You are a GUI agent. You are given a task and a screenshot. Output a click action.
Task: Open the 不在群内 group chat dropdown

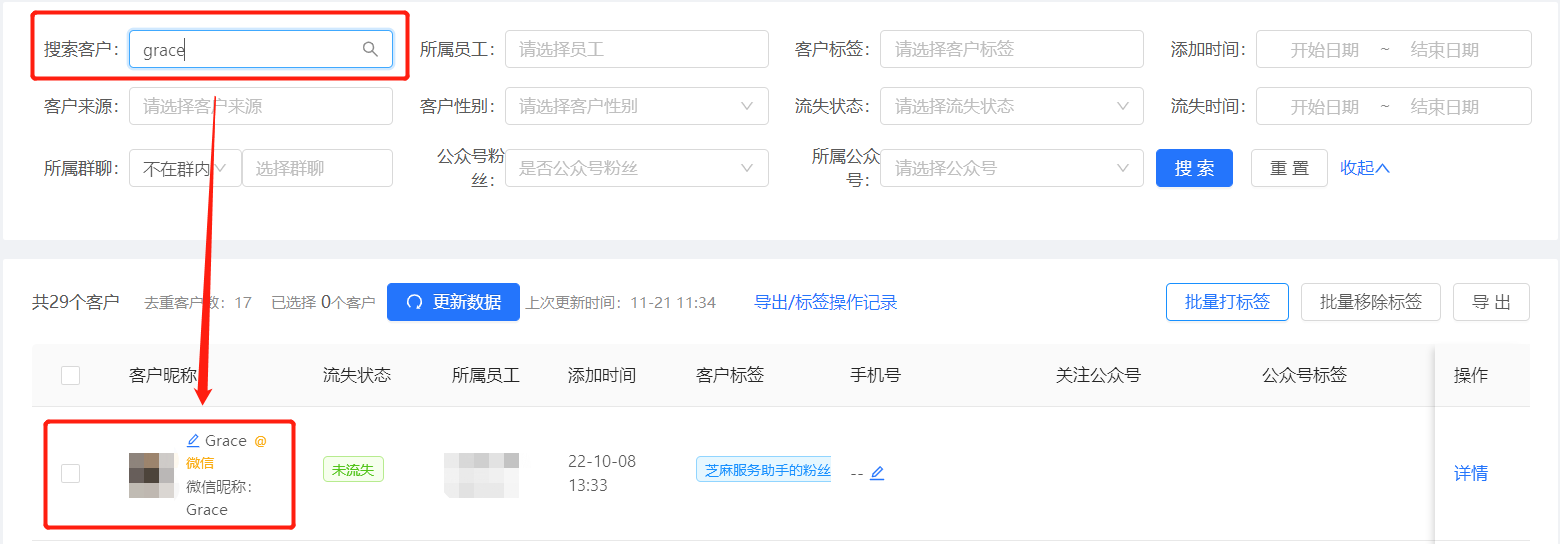(x=185, y=168)
